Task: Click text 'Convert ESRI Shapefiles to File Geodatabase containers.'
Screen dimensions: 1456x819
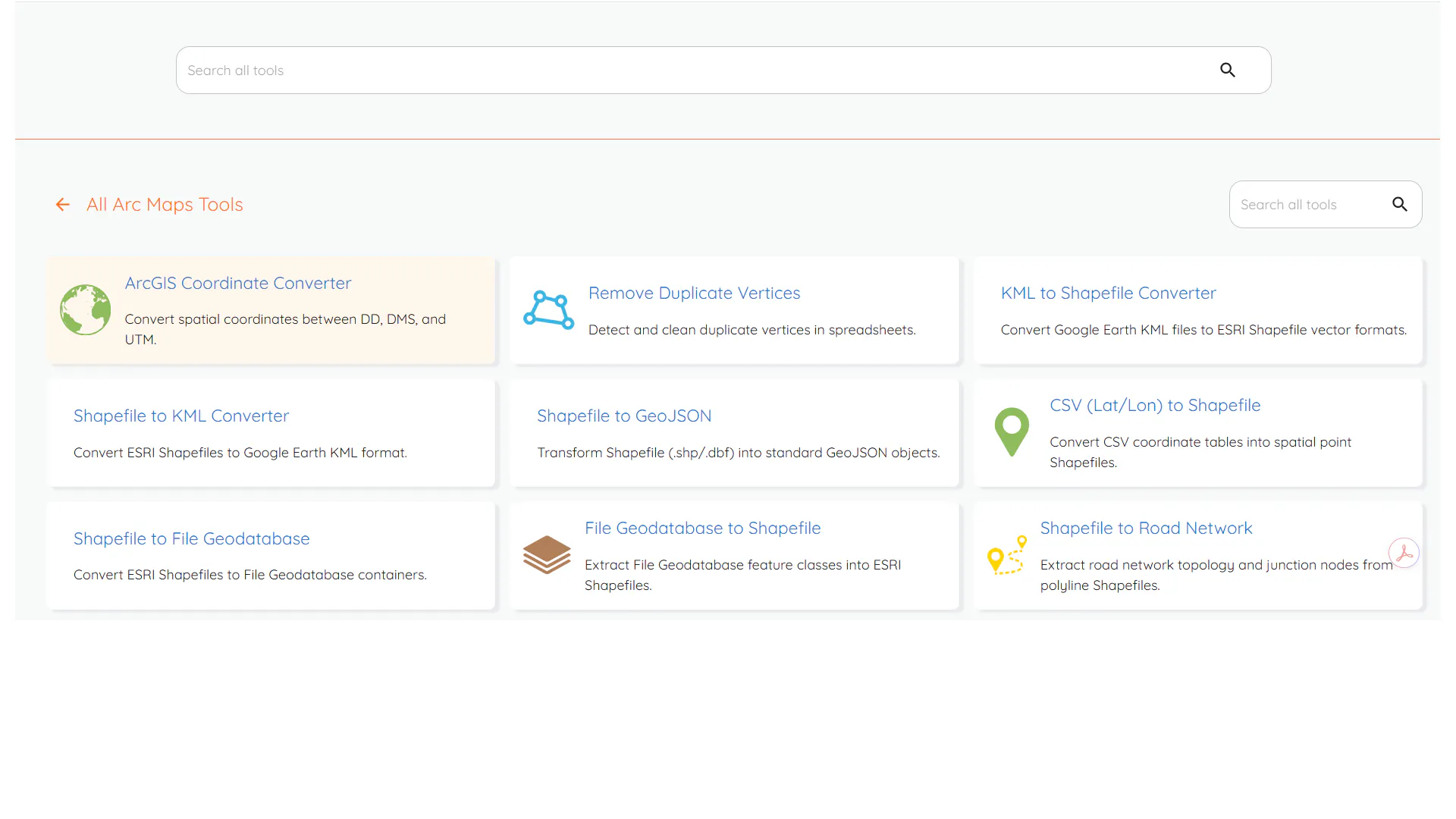Action: coord(250,575)
